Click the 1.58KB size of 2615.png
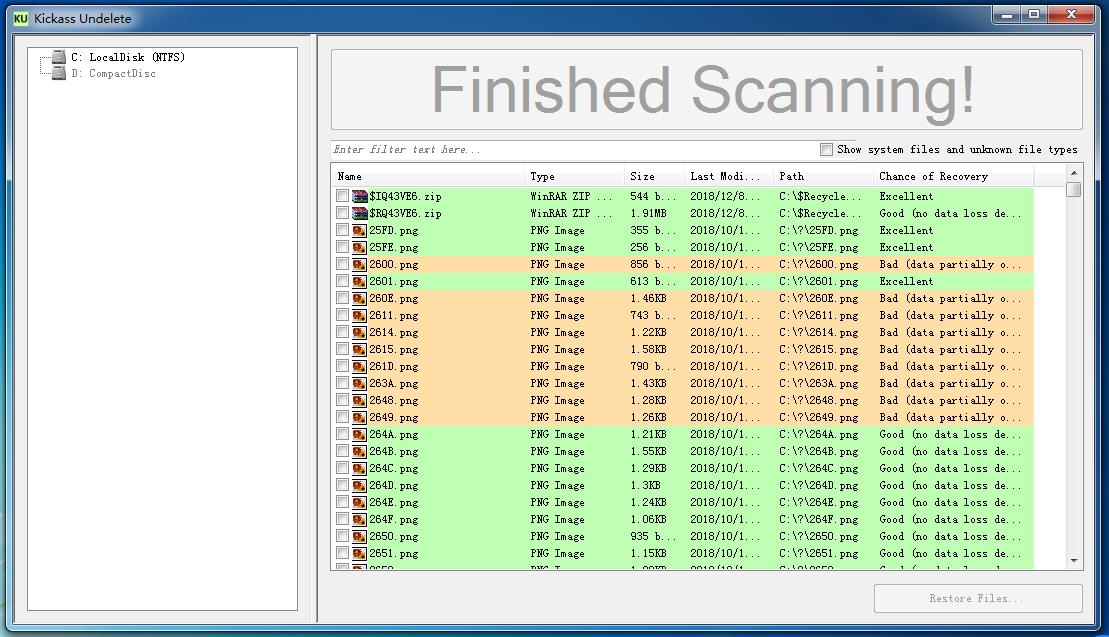This screenshot has height=637, width=1109. click(648, 349)
